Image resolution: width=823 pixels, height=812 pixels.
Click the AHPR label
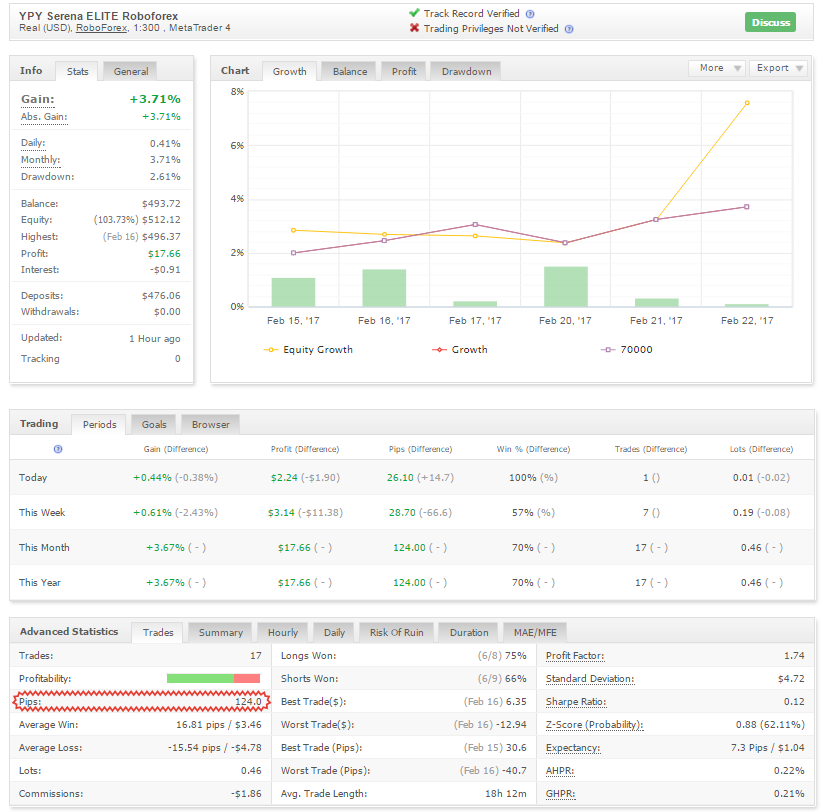560,771
